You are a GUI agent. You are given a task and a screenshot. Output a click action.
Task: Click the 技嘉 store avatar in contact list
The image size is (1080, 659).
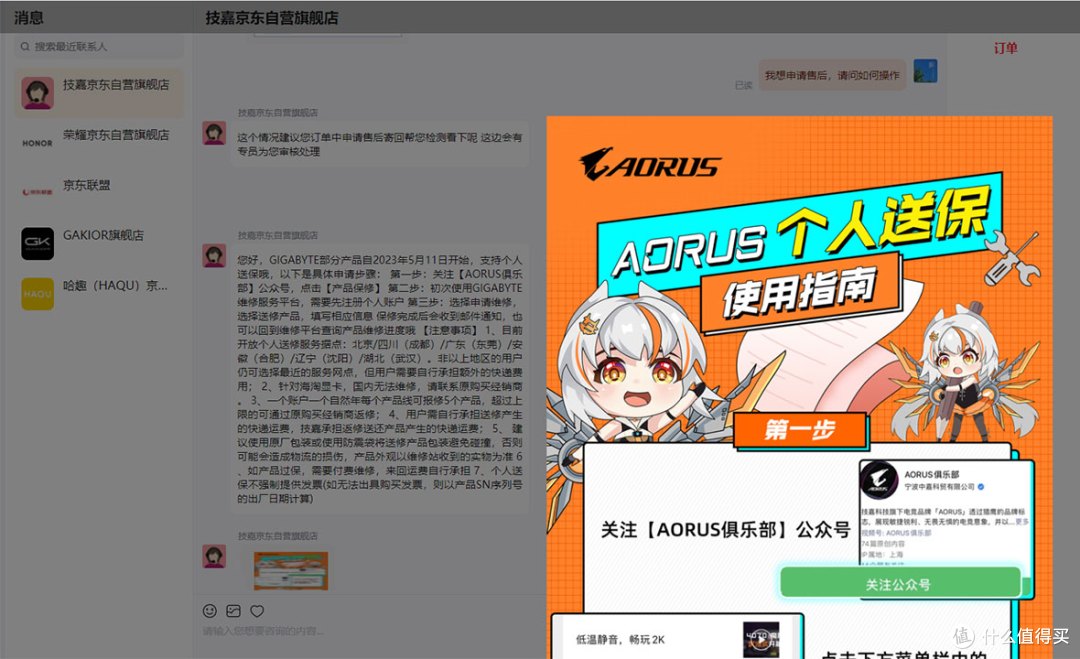37,93
